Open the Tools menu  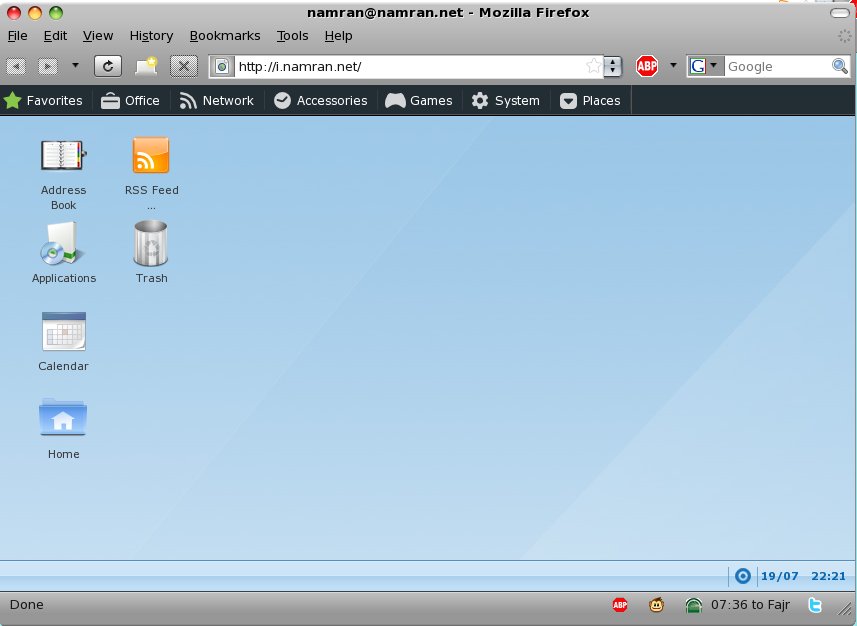[292, 35]
